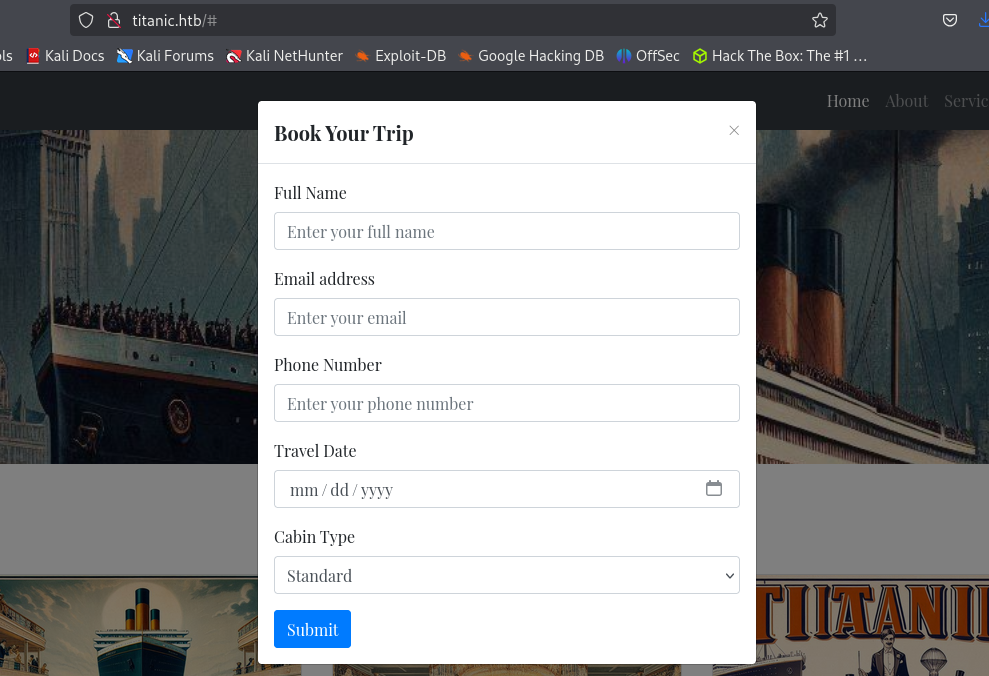
Task: Open the Kali NetHunter bookmark
Action: click(285, 56)
